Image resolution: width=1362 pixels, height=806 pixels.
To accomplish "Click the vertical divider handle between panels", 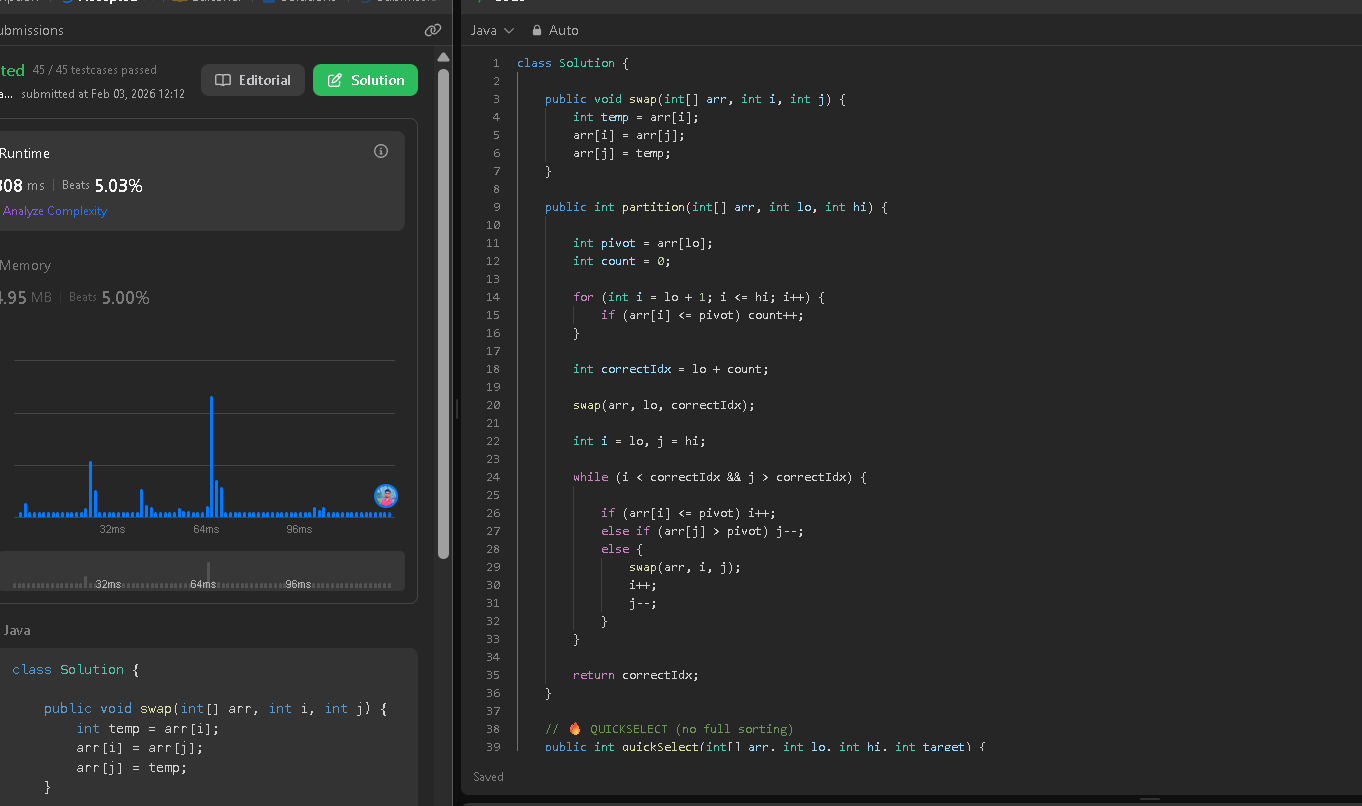I will (457, 408).
